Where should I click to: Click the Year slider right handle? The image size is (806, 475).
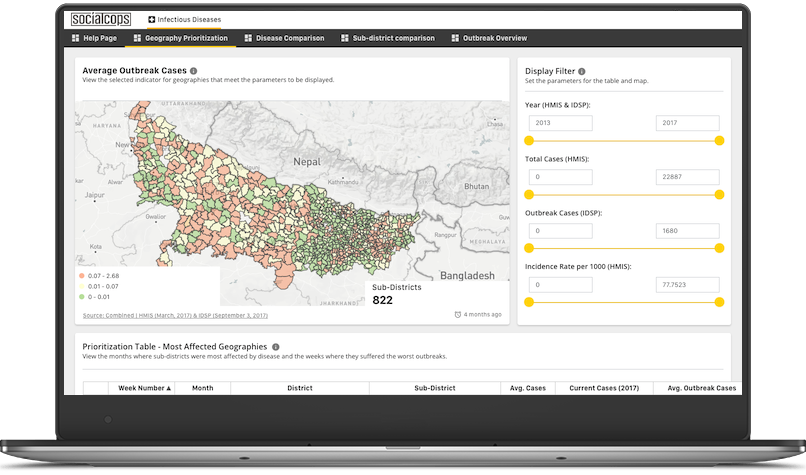(719, 141)
